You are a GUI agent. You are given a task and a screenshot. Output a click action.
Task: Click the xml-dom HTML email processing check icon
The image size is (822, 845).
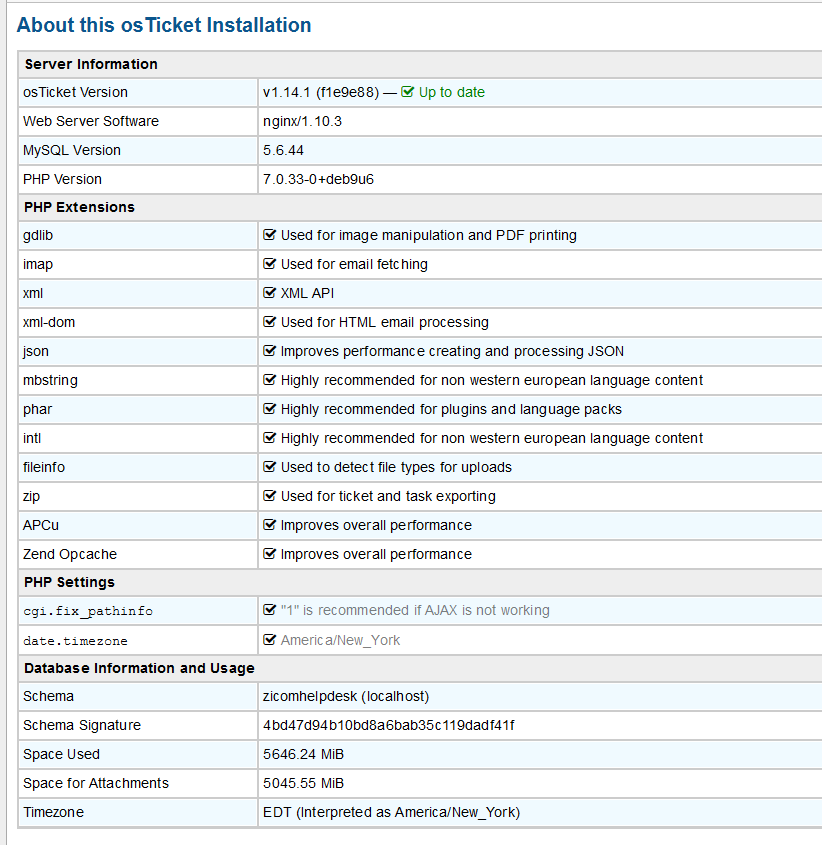coord(269,322)
